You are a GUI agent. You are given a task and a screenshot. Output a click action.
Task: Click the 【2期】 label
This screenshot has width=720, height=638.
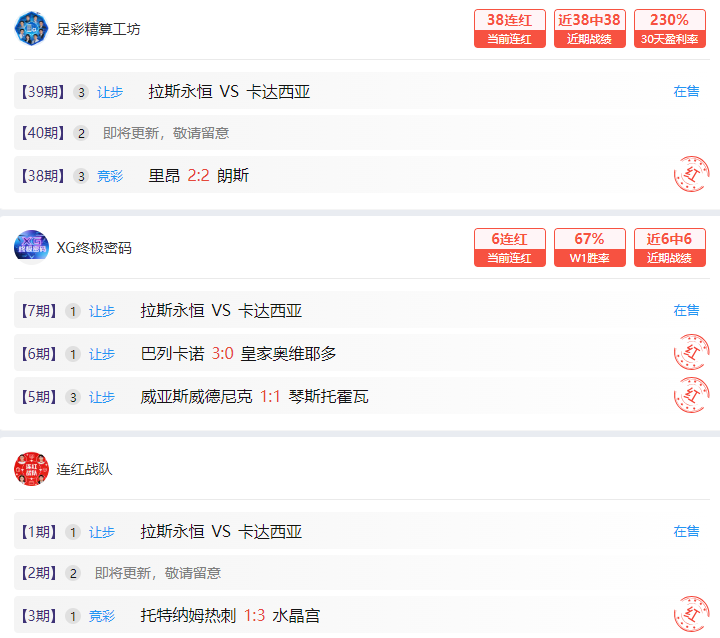coord(39,573)
